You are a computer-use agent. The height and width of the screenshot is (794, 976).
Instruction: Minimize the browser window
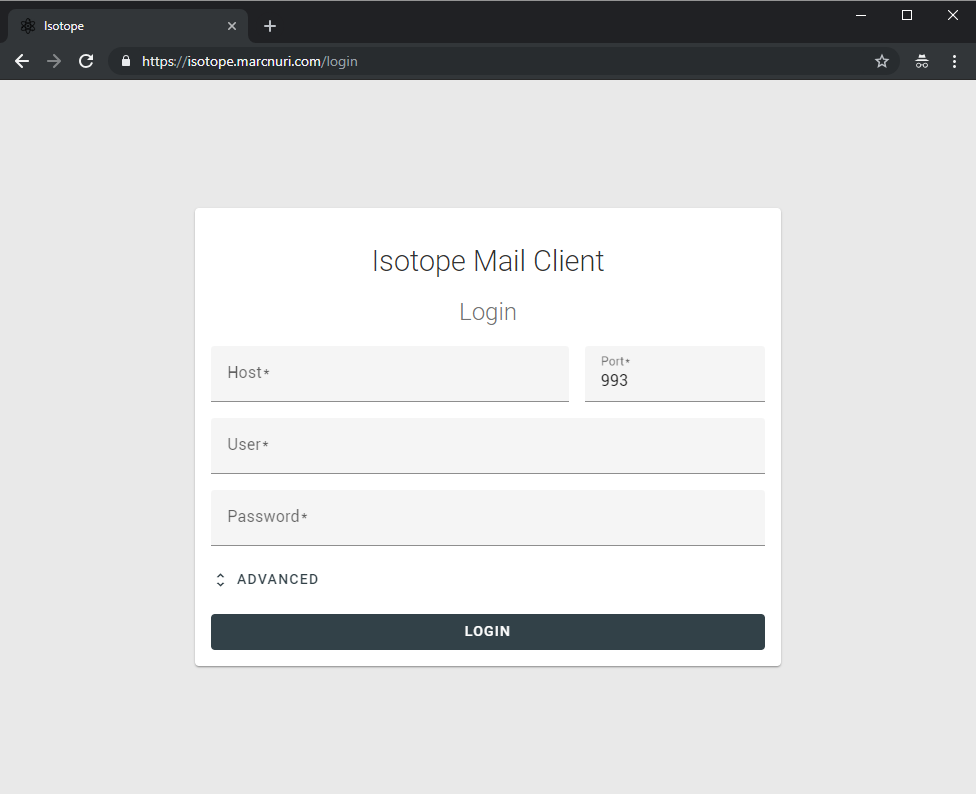click(x=861, y=15)
